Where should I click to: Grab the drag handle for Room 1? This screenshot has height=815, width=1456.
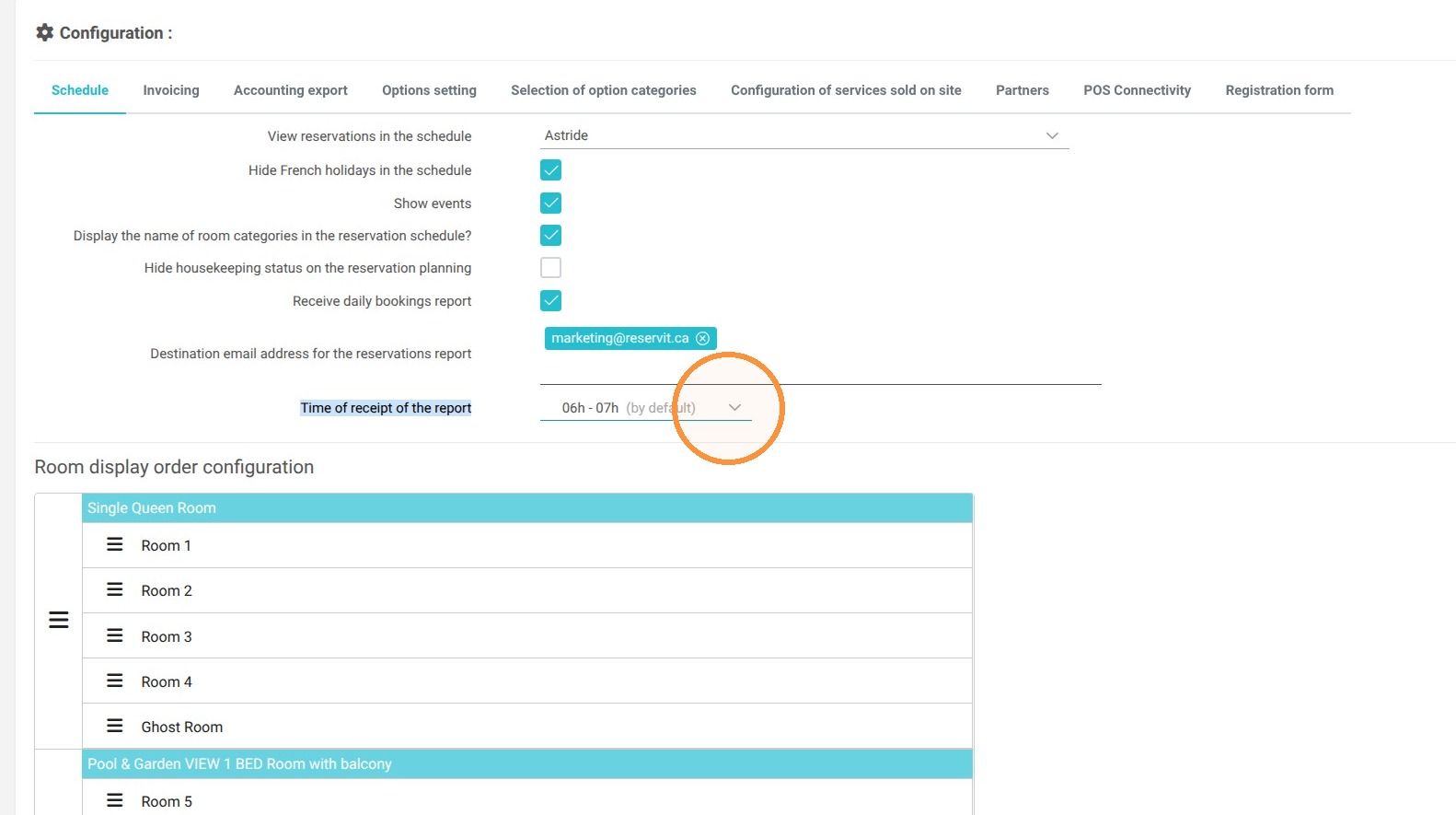tap(115, 544)
